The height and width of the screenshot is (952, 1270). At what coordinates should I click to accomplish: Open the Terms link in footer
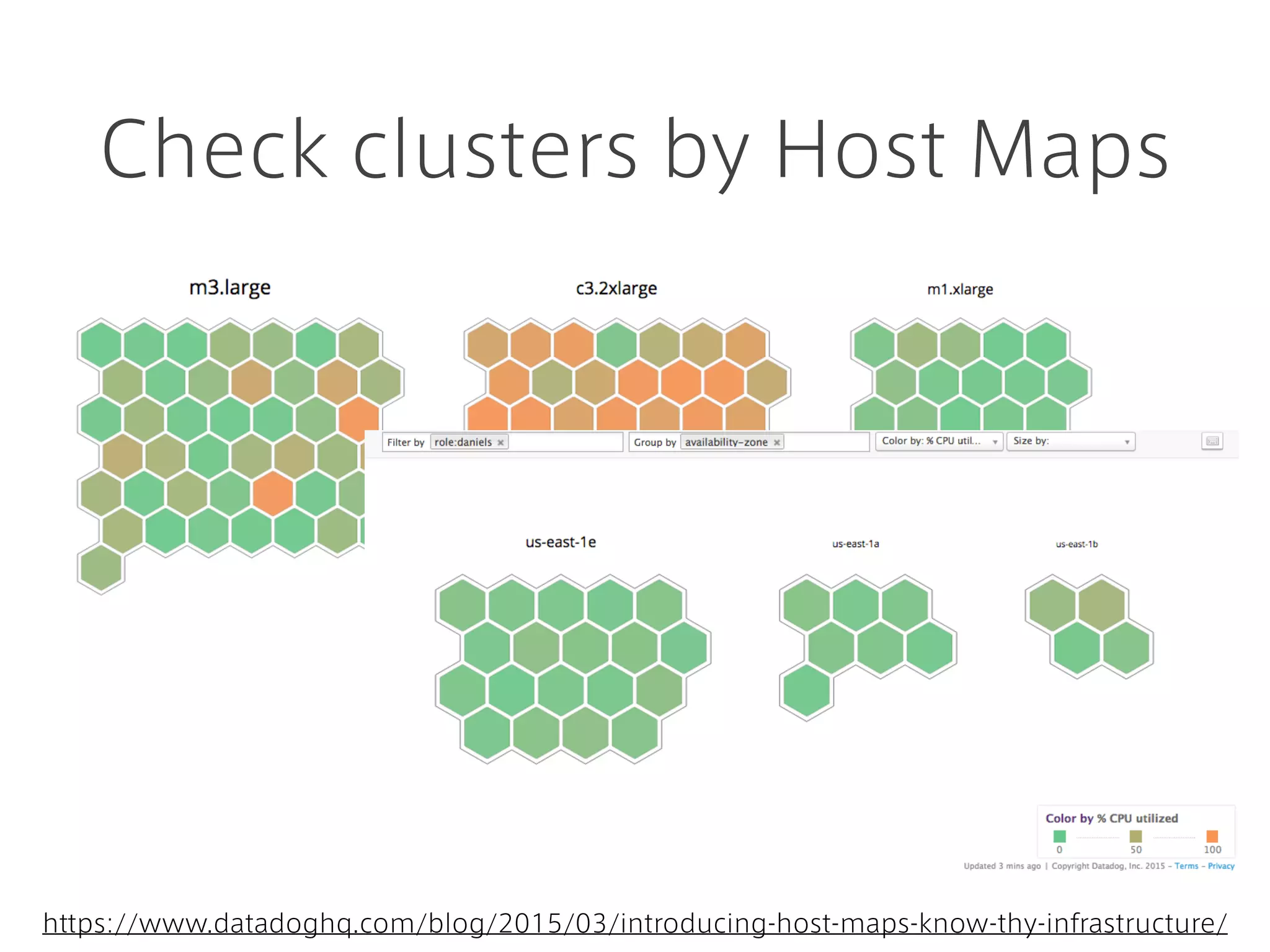coord(1186,866)
